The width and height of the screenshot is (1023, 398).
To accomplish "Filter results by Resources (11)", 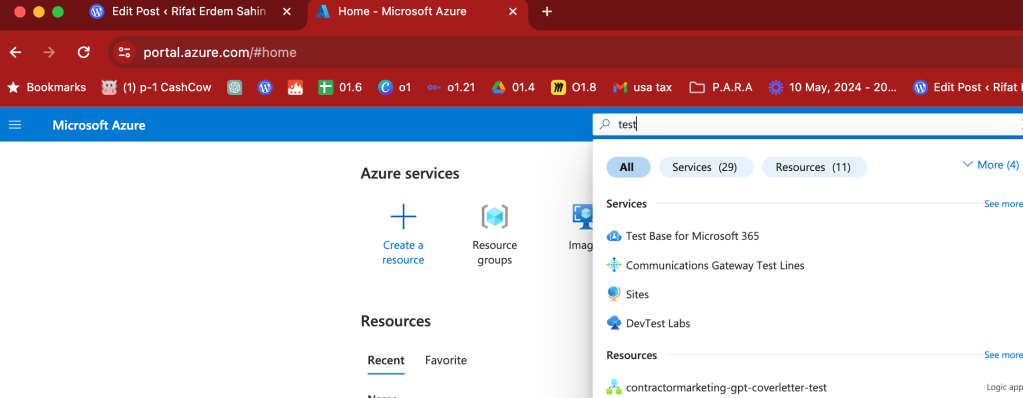I will pos(814,168).
